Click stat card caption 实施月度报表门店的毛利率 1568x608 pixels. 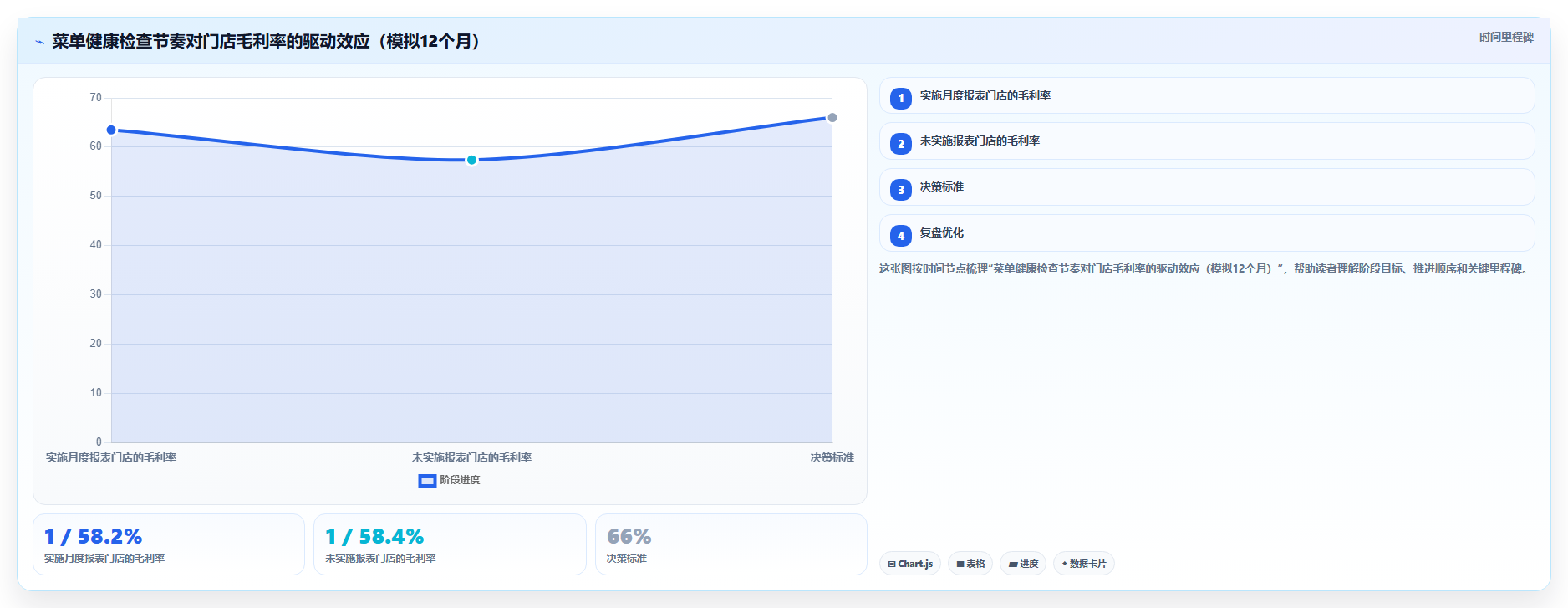tap(104, 559)
